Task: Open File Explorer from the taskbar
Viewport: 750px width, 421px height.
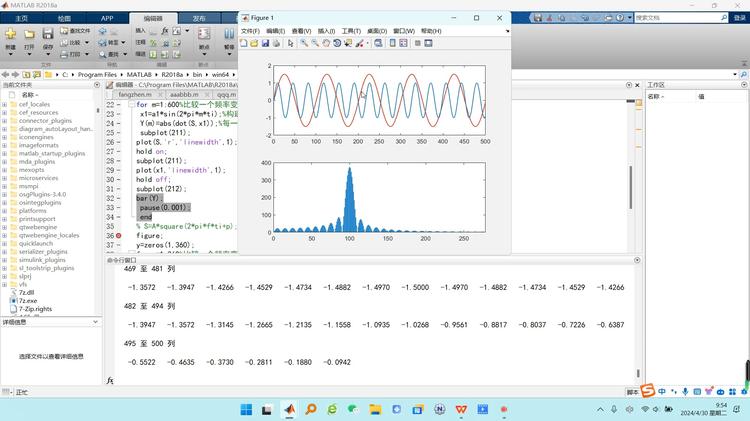Action: pos(375,410)
